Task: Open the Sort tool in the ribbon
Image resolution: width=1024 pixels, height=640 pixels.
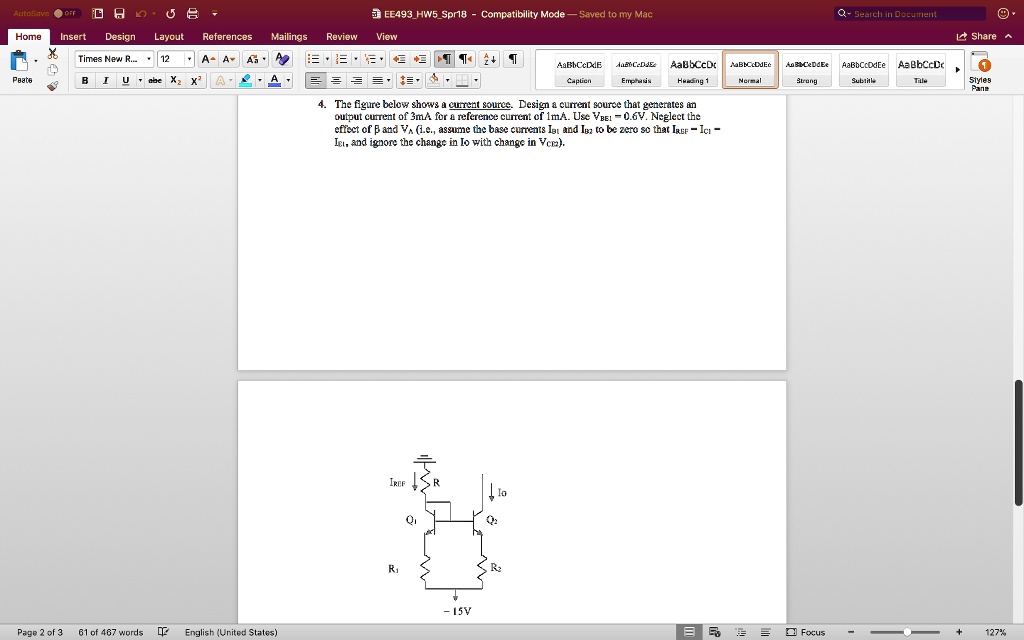Action: 490,60
